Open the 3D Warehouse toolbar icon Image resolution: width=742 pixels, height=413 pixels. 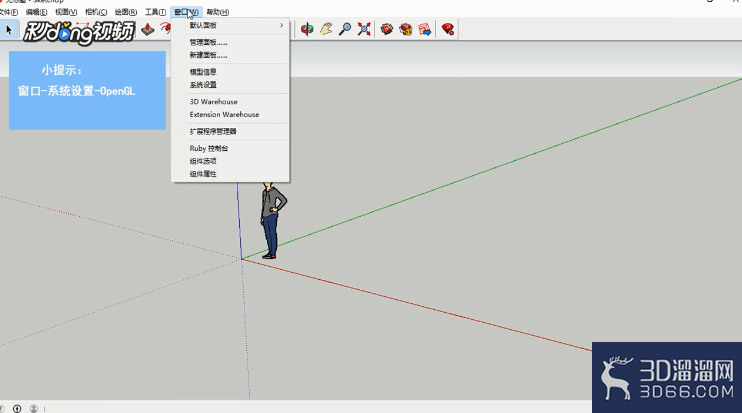[387, 29]
